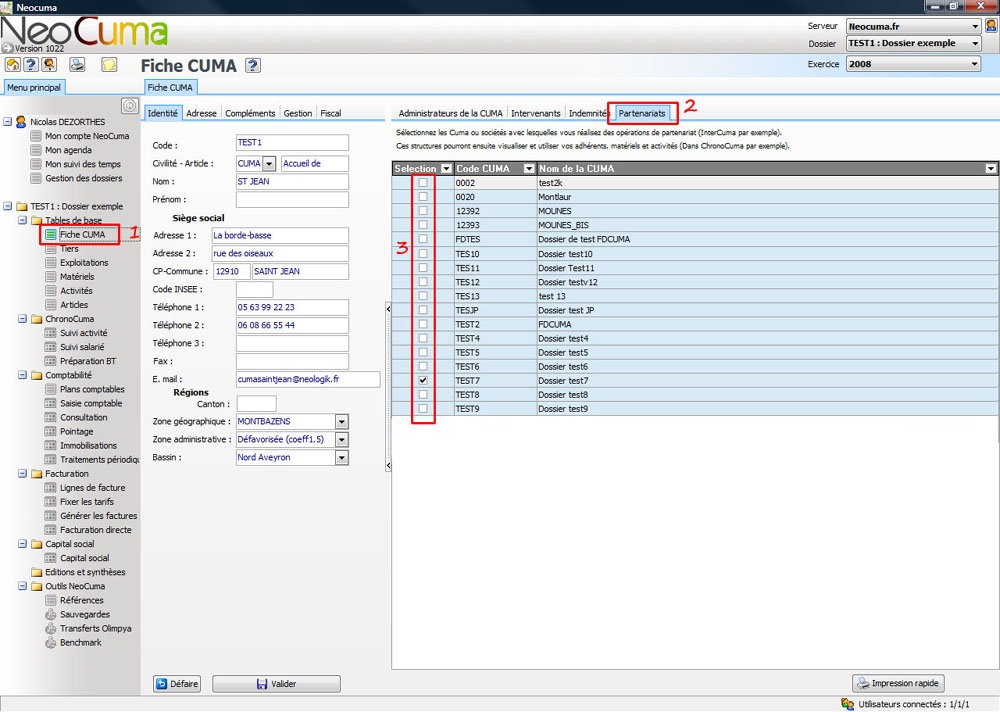Open the Civilité CUMA dropdown arrow
Screen dimensions: 1000x712
tap(269, 164)
